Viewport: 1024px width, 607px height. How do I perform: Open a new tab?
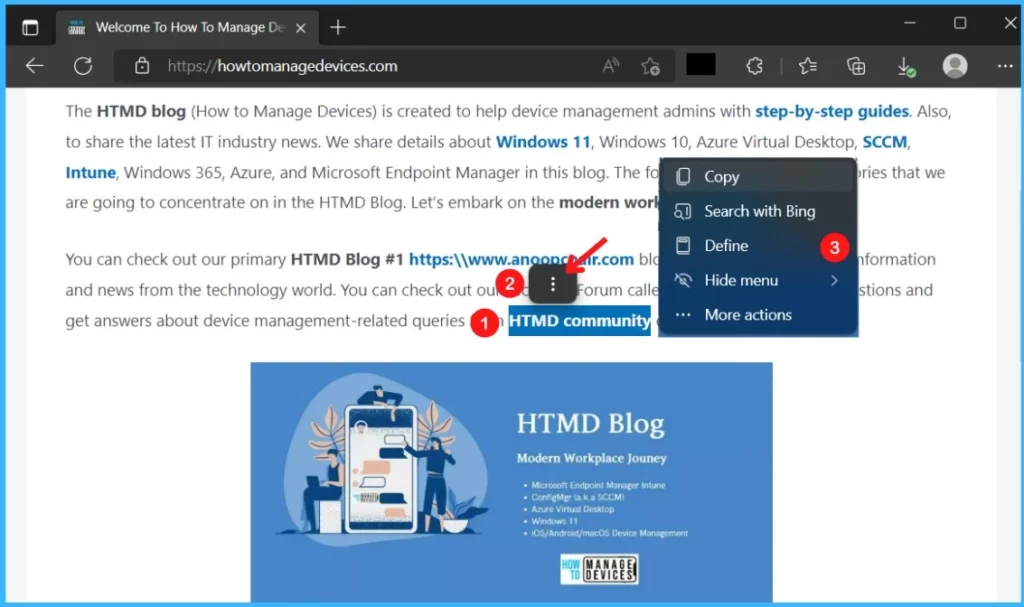(338, 27)
